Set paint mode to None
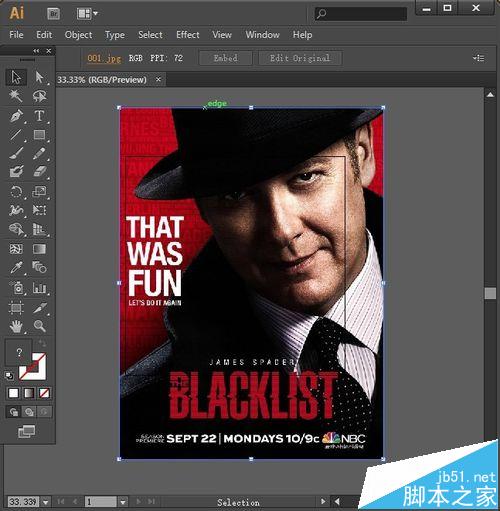The image size is (500, 511). (44, 393)
